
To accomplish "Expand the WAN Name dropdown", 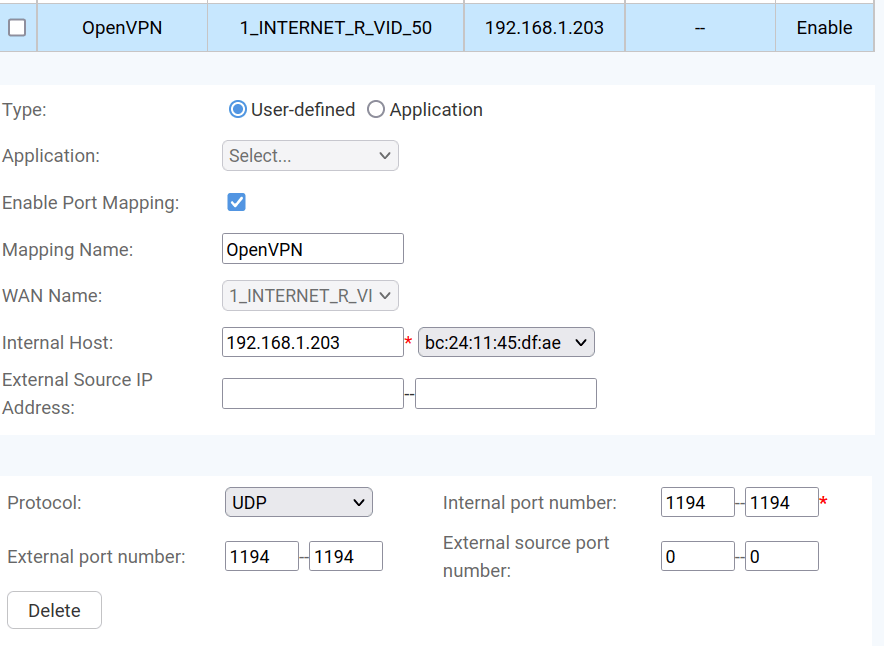I will [310, 296].
